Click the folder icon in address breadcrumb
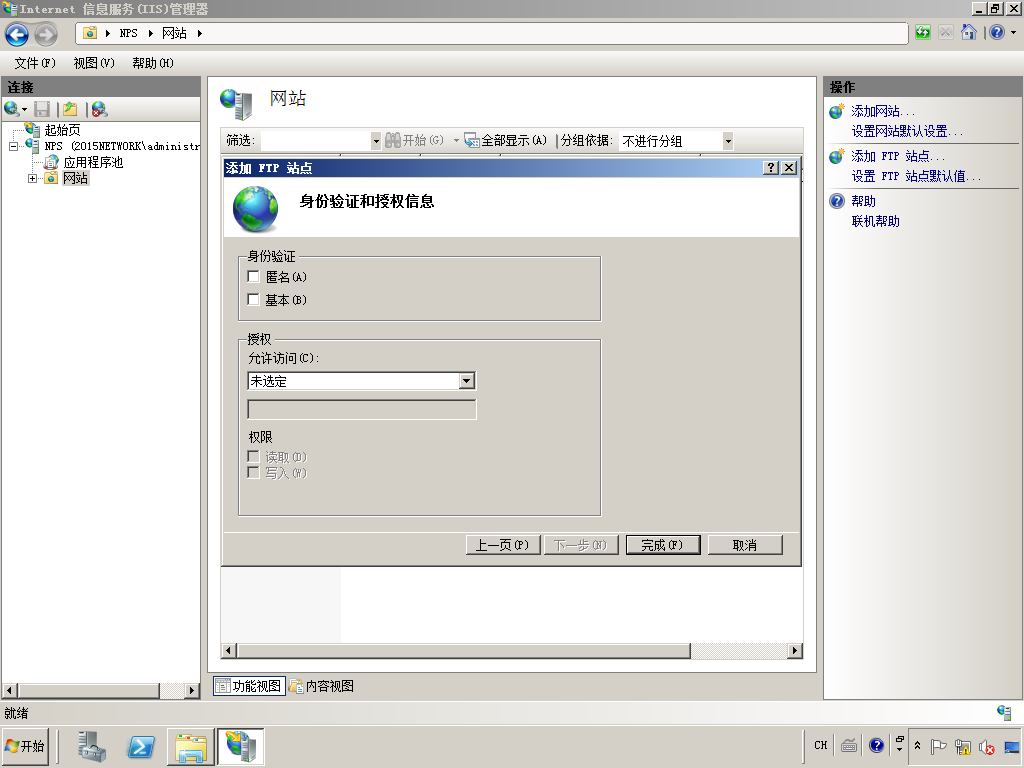 [91, 33]
